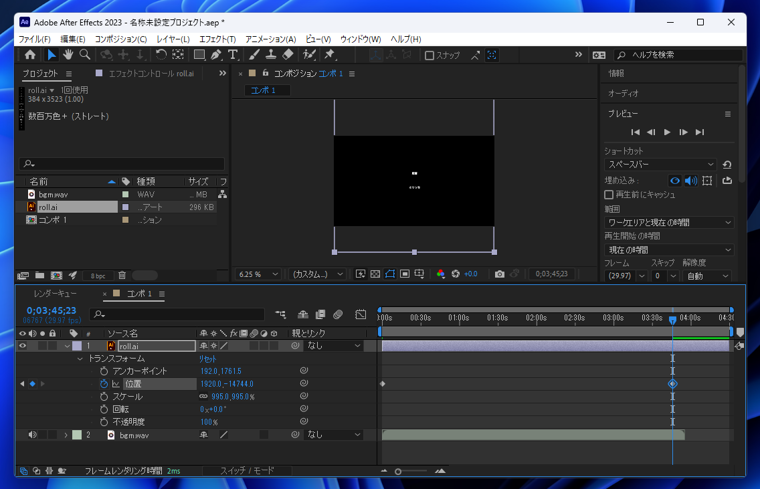Click the 8 bpc color depth button
Viewport: 760px width, 489px height.
[98, 276]
